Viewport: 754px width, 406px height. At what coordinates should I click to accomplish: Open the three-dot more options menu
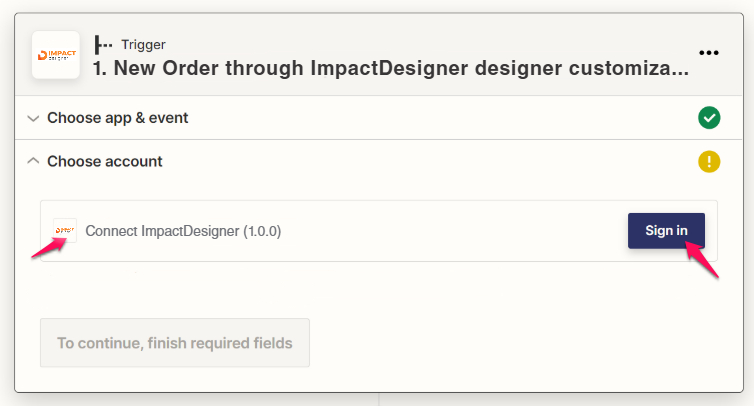709,53
